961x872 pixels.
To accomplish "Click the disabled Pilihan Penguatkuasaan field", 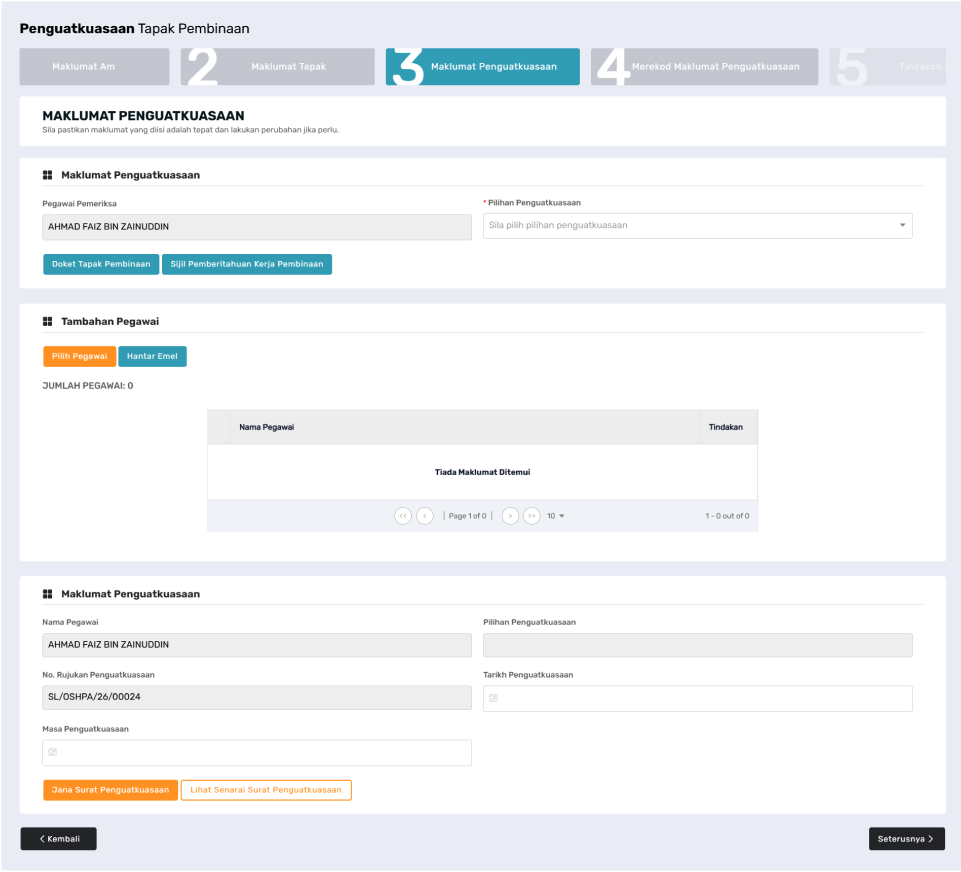I will [697, 645].
